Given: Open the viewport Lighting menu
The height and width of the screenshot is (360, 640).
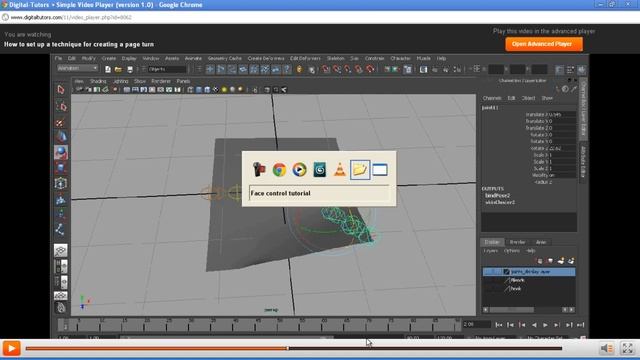Looking at the screenshot, I should 120,81.
